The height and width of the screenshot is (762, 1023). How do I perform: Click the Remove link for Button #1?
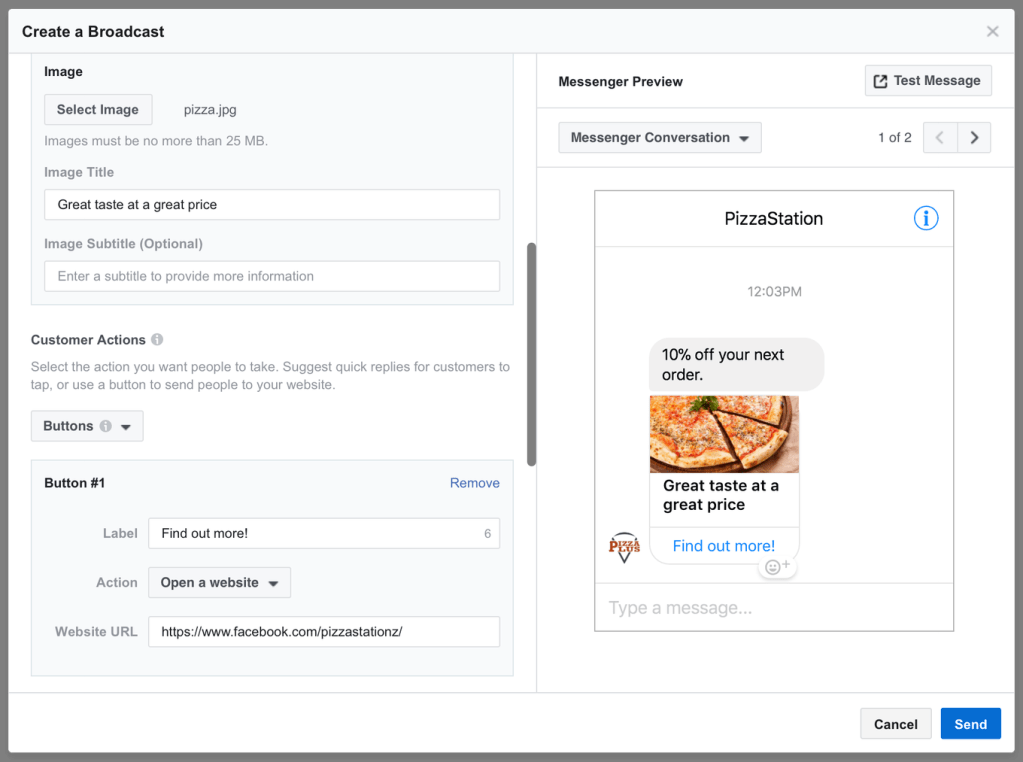tap(474, 483)
